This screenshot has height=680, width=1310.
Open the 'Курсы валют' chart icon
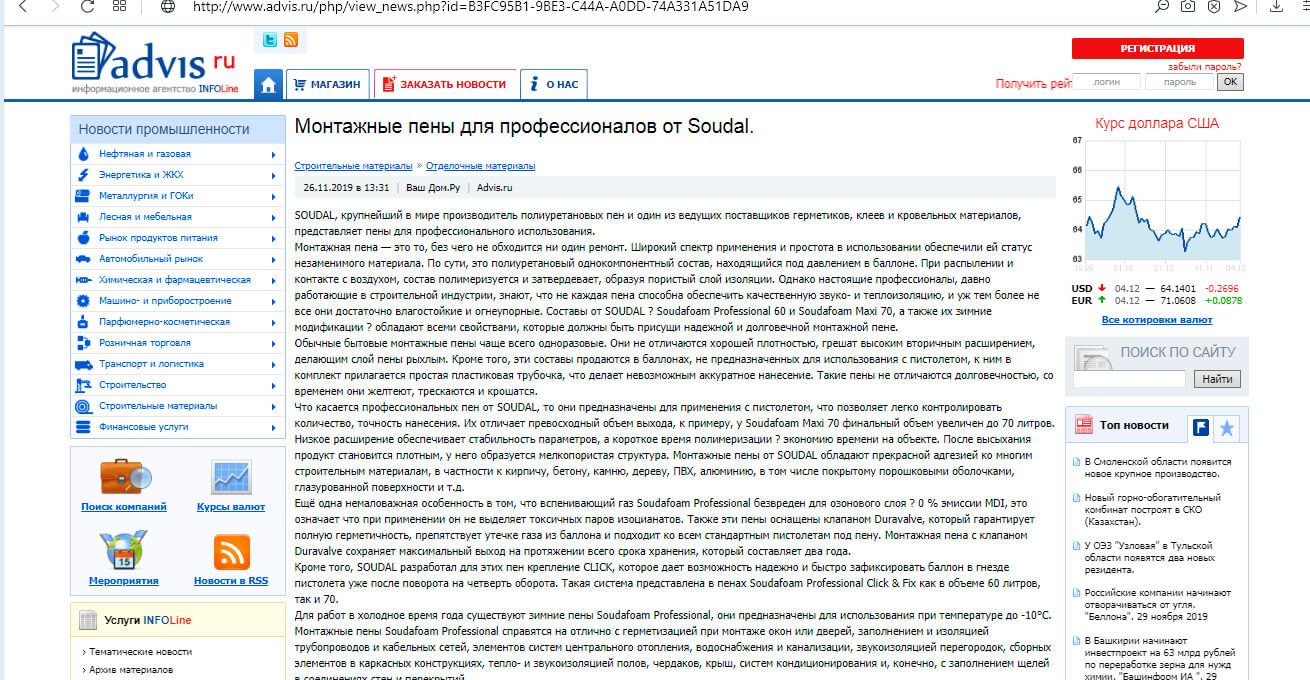click(x=231, y=477)
